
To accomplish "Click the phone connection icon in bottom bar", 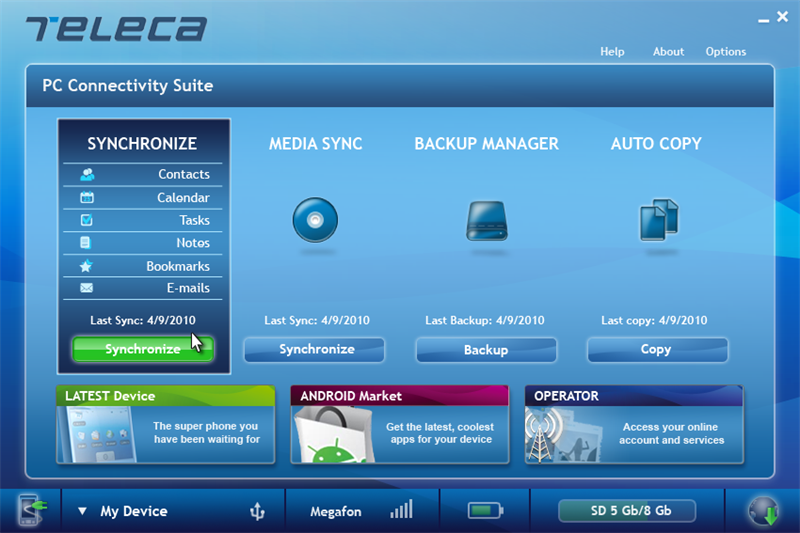I will [x=29, y=511].
